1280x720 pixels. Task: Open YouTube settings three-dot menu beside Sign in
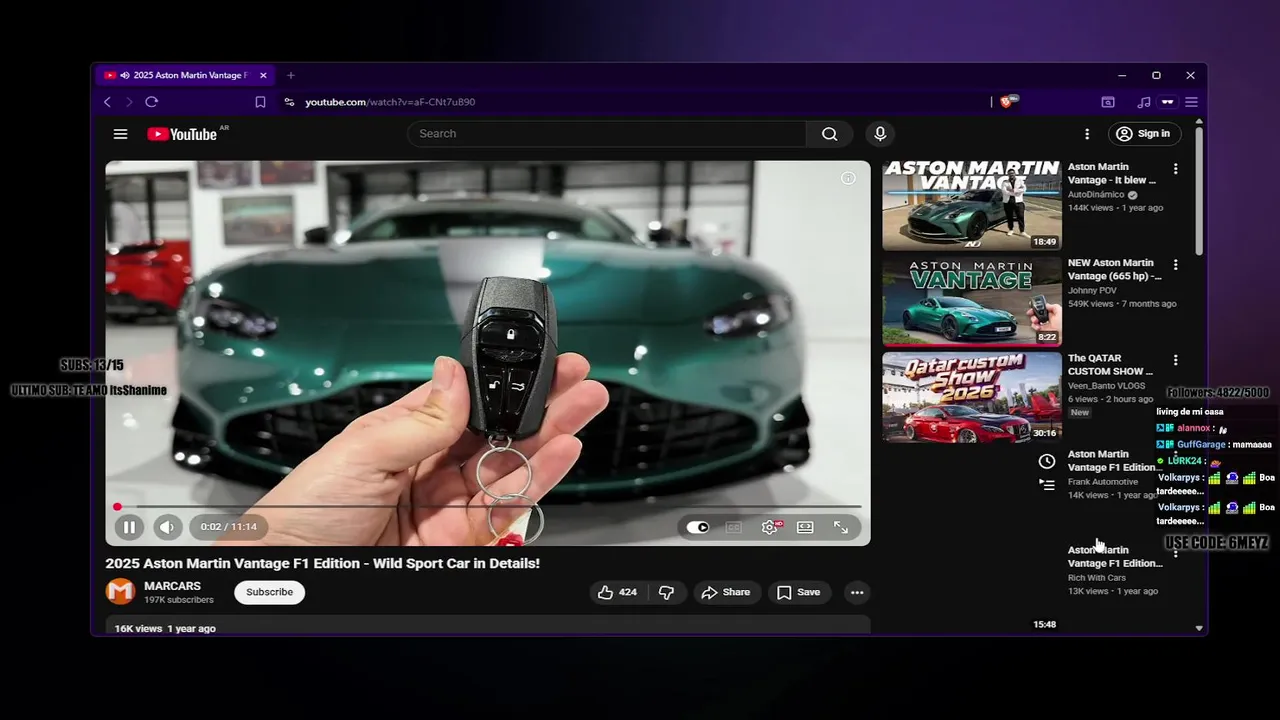(1087, 134)
